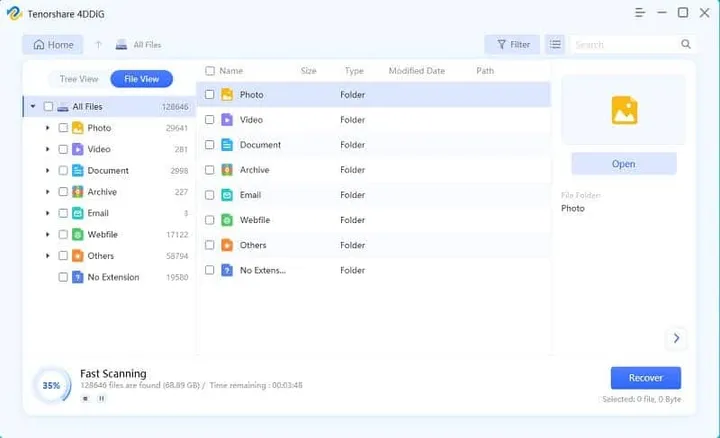Collapse the All Files tree node

[x=33, y=107]
